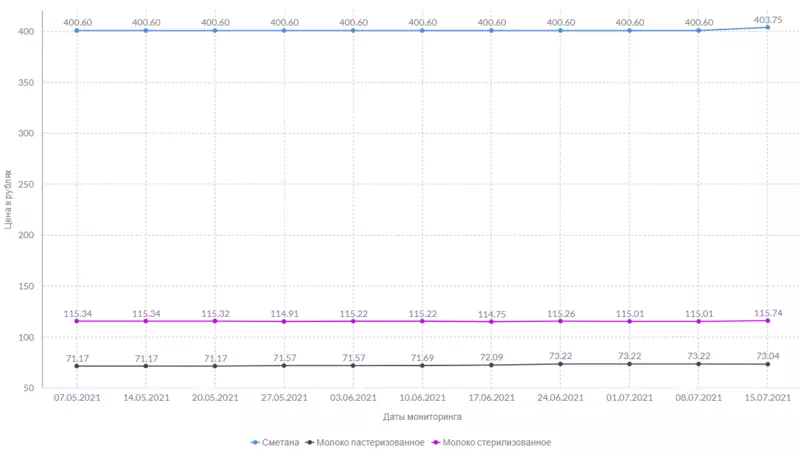Screen dimensions: 800x450
Task: Click sterilized milk point valued 115.26
Action: pos(560,321)
